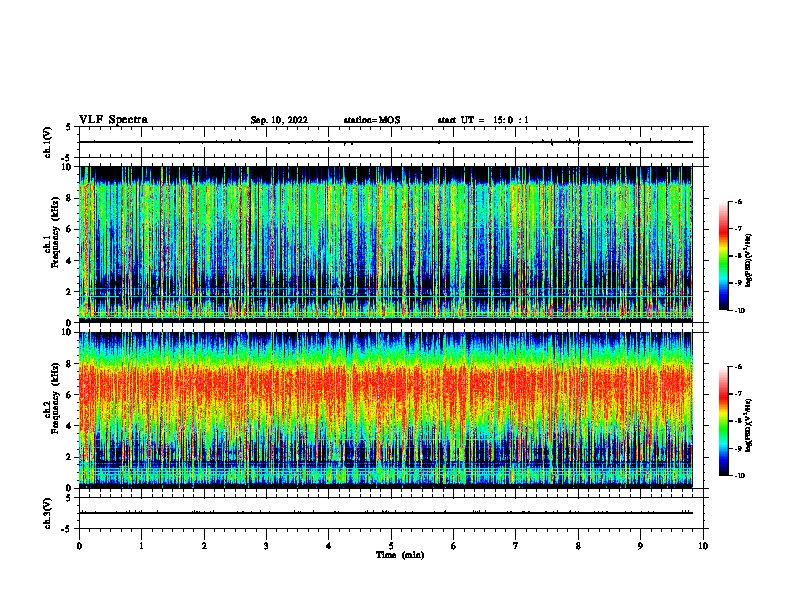Click time axis tick label '3'
Screen dimensions: 792x612
point(266,546)
